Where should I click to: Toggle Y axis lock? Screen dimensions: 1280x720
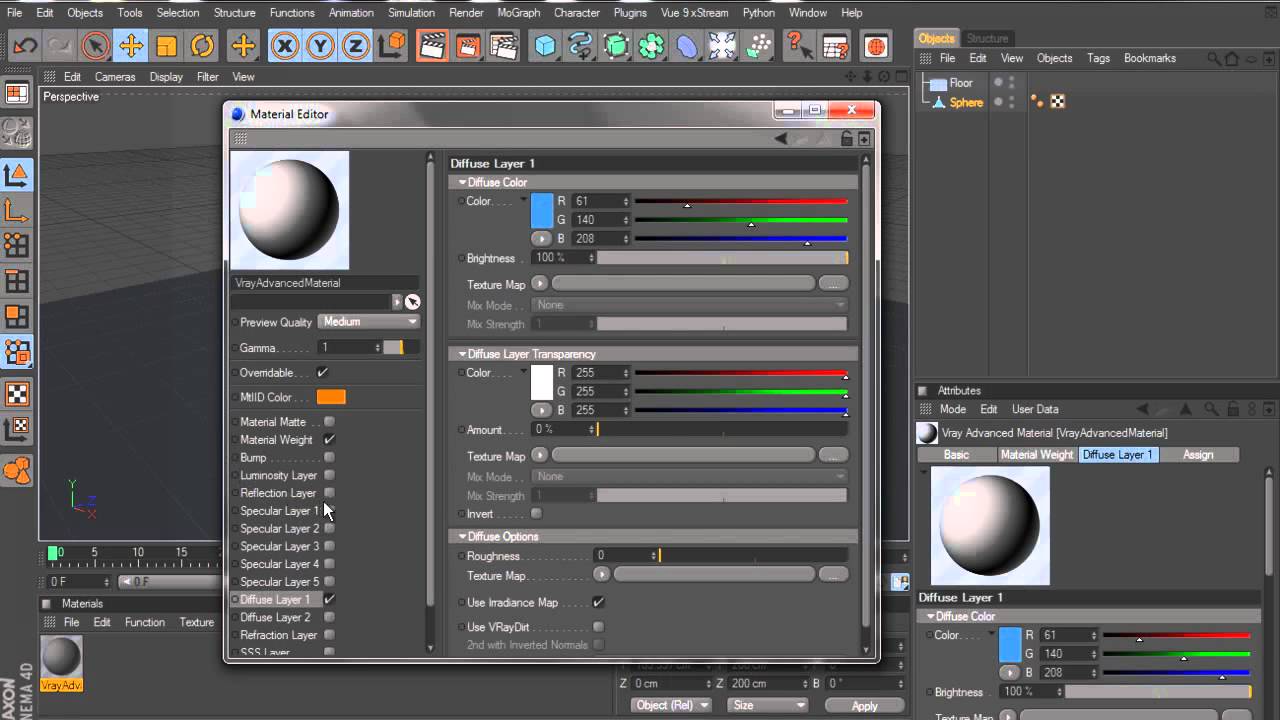click(x=320, y=45)
